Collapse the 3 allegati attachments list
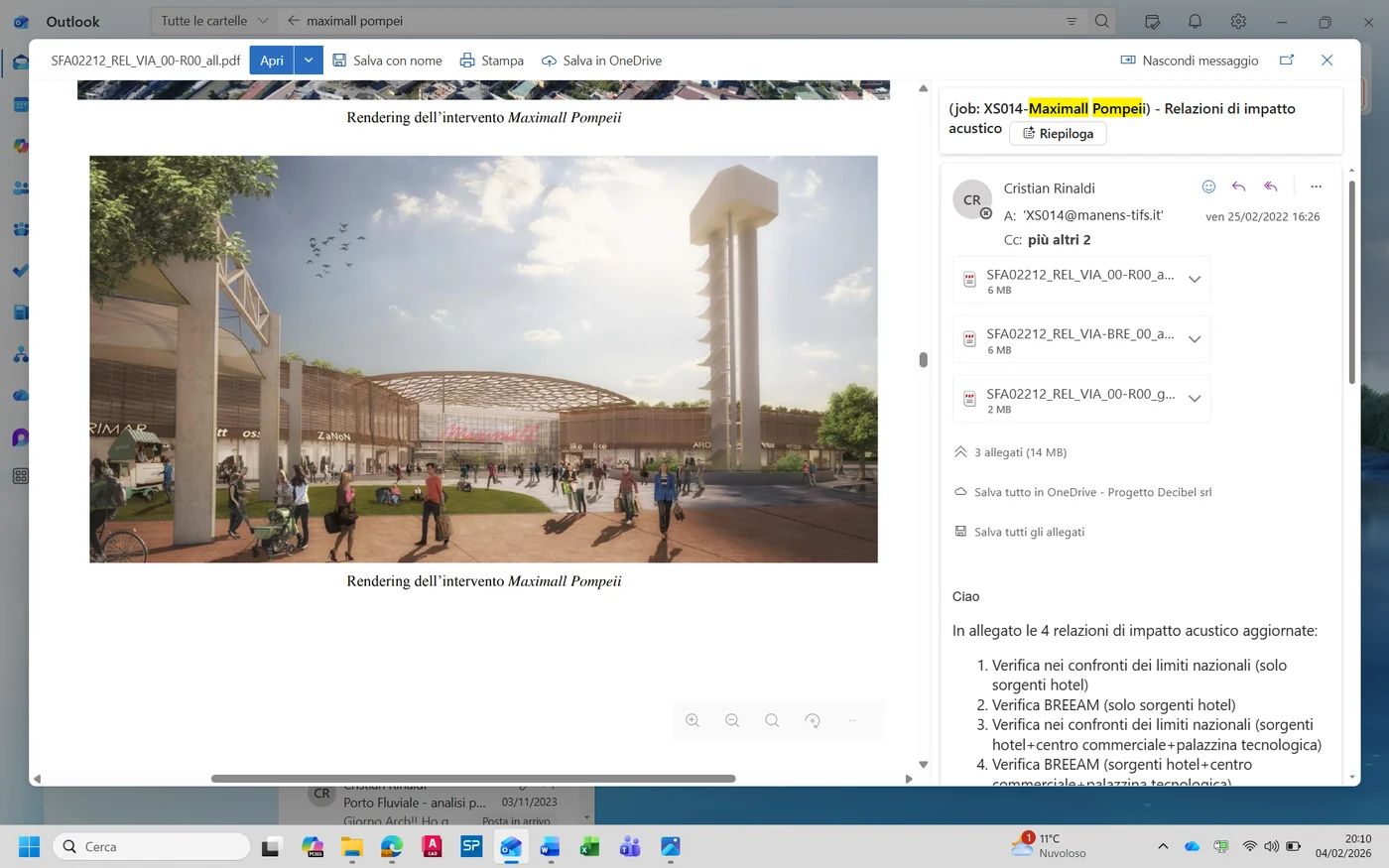Screen dimensions: 1389x868 1010,452
